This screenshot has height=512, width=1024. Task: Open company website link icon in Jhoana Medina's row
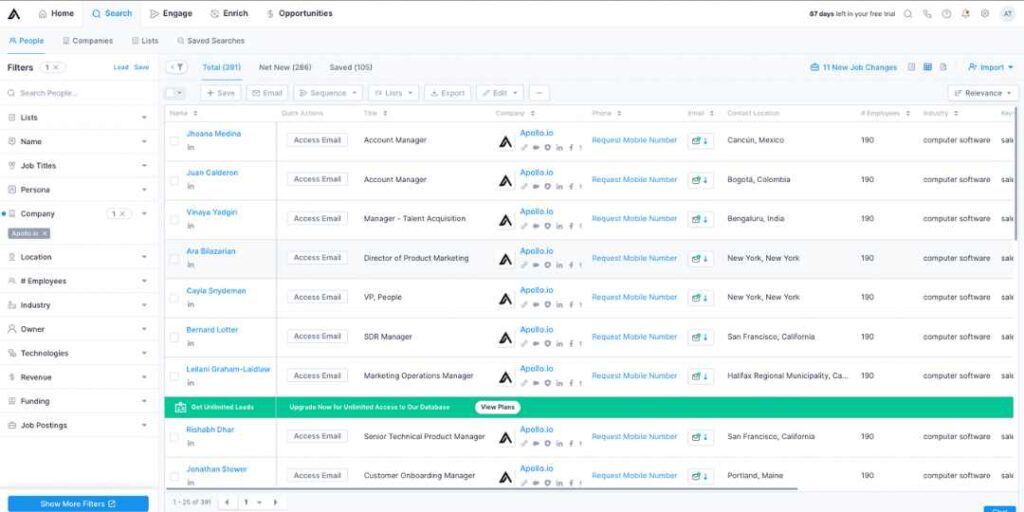[524, 148]
